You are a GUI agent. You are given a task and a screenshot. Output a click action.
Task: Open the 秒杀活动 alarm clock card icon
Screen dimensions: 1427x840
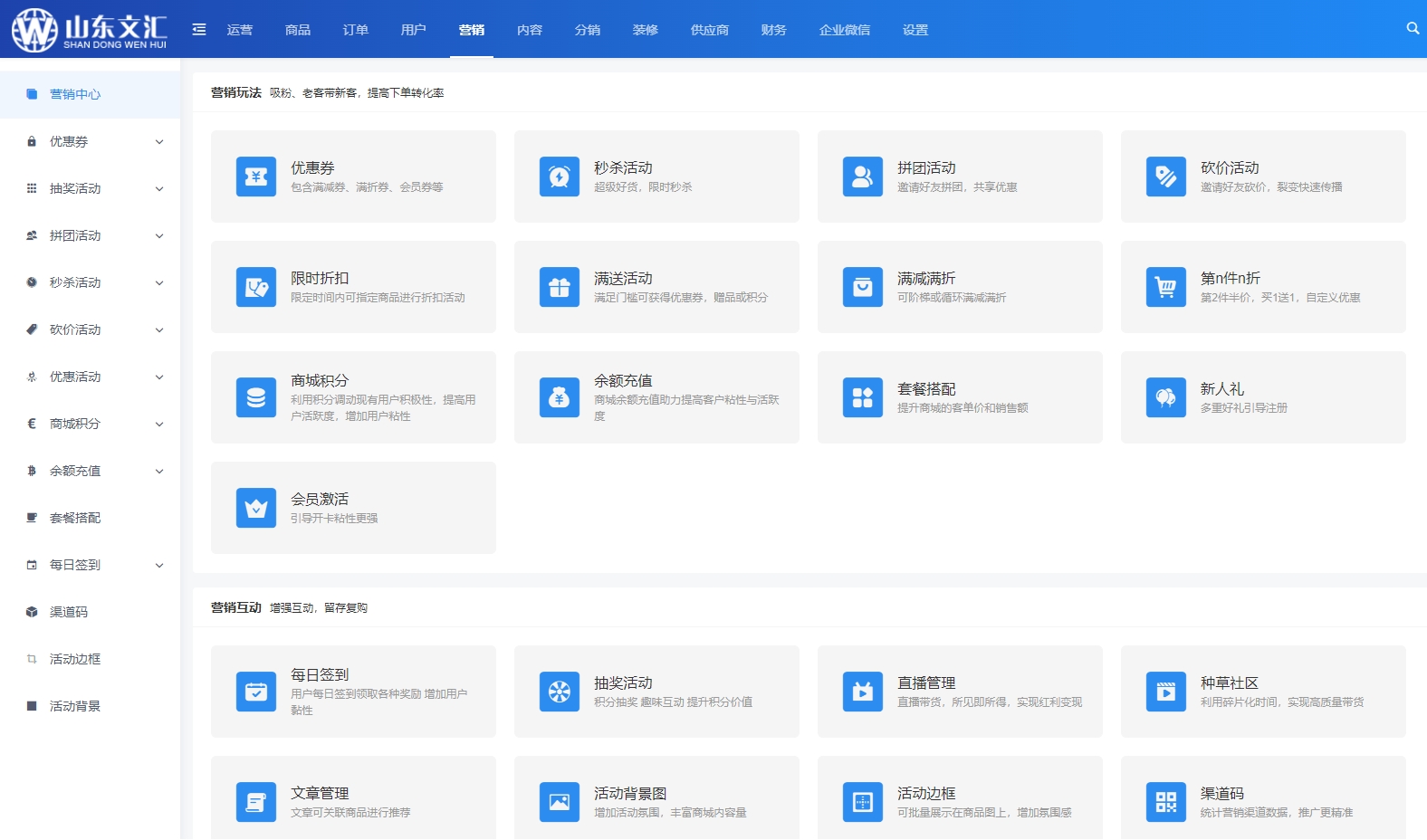coord(560,177)
